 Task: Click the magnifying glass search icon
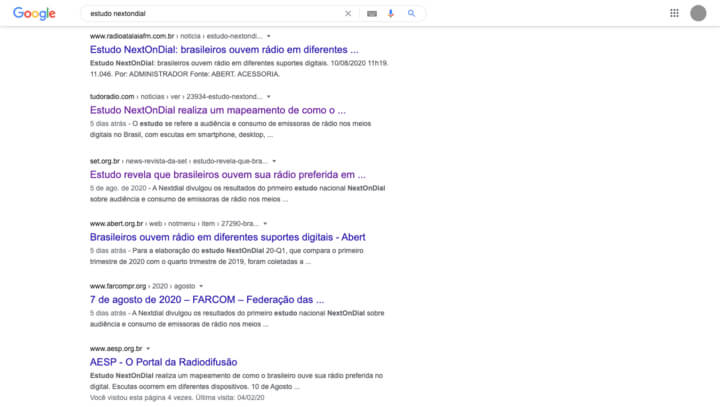tap(411, 13)
